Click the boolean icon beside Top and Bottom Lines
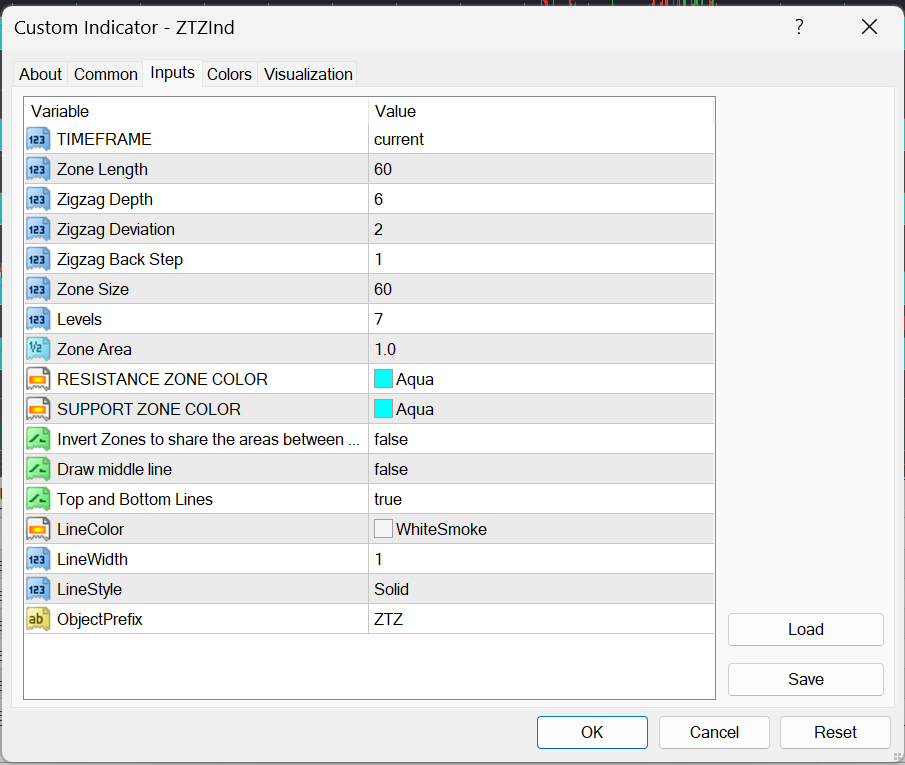Screen dimensions: 905x765 click(38, 499)
